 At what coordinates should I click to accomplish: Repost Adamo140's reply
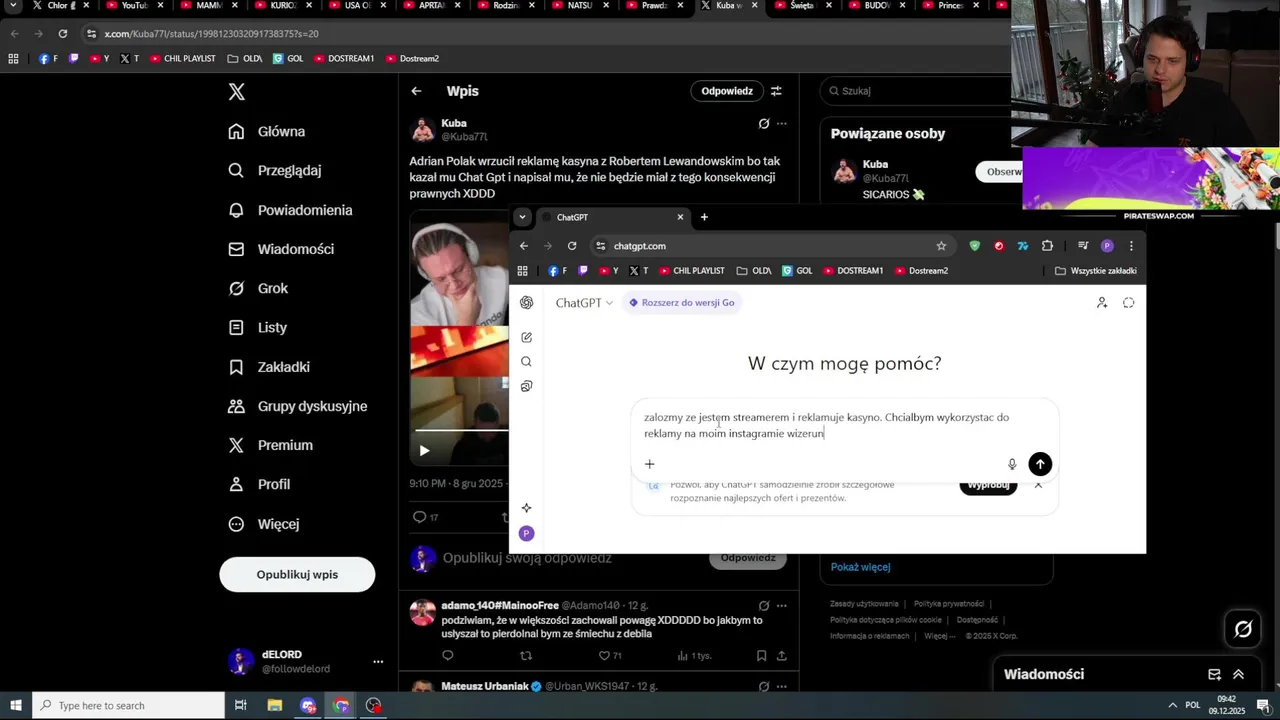[x=526, y=656]
